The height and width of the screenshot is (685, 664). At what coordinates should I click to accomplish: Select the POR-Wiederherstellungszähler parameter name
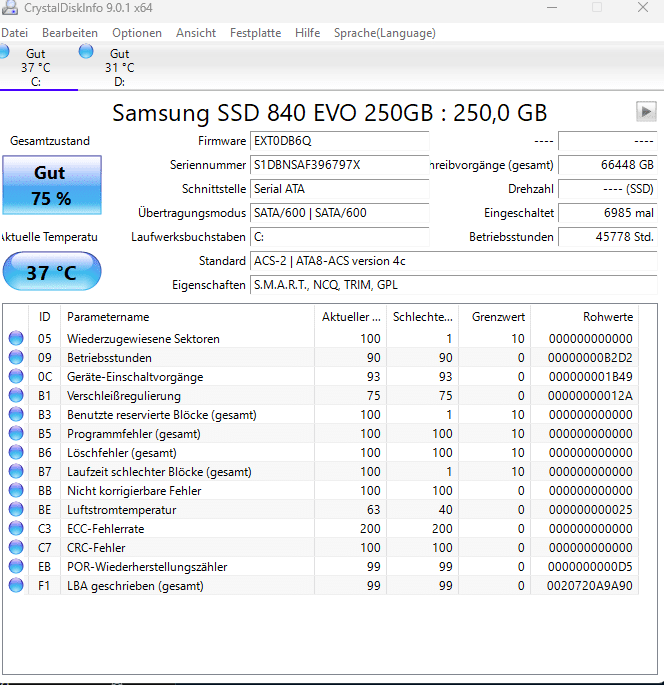point(147,567)
